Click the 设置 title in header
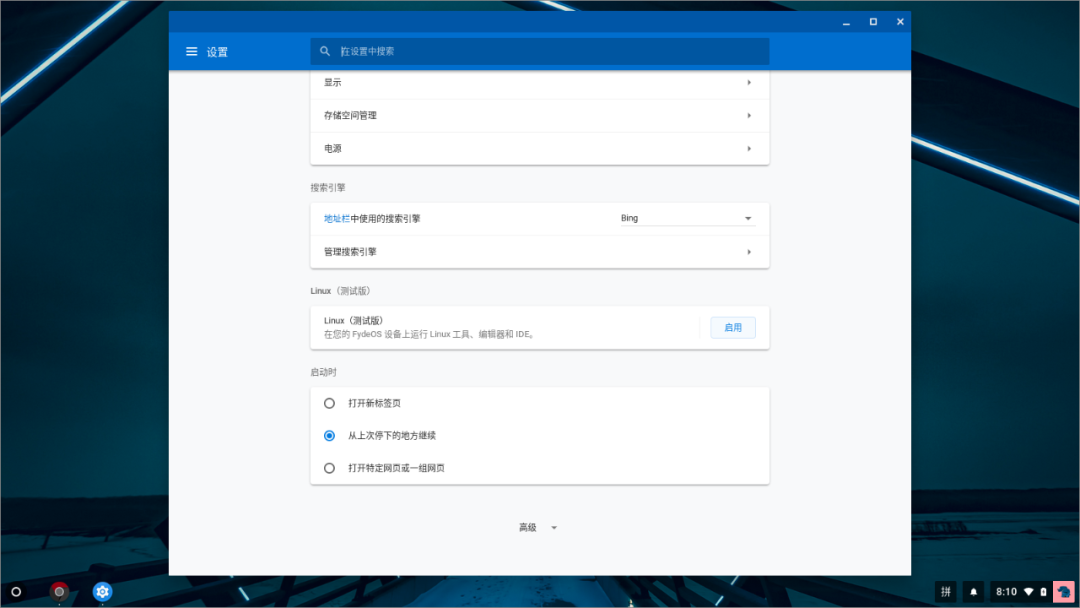 coord(217,52)
